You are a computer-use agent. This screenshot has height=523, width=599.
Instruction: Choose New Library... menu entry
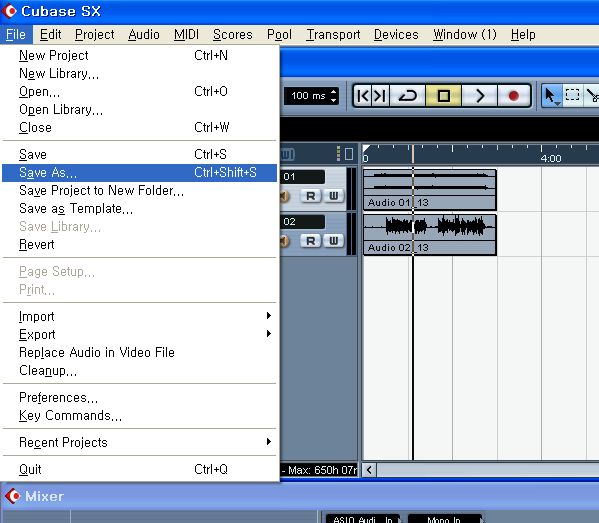coord(139,73)
